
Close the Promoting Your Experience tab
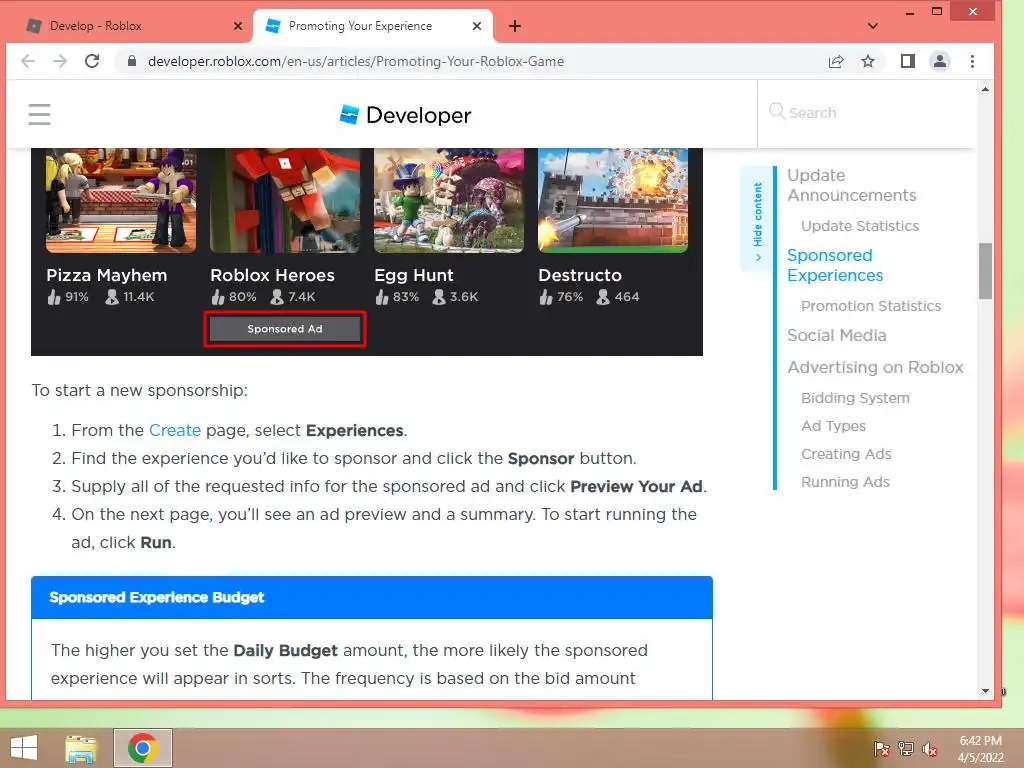(477, 26)
